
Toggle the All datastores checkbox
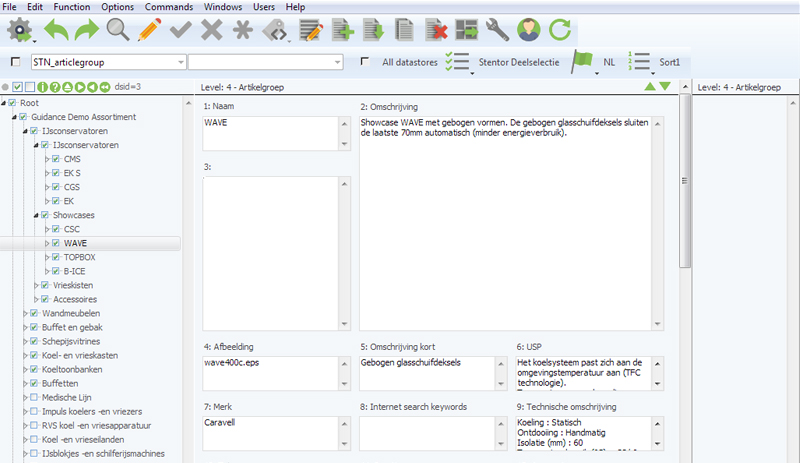point(366,62)
